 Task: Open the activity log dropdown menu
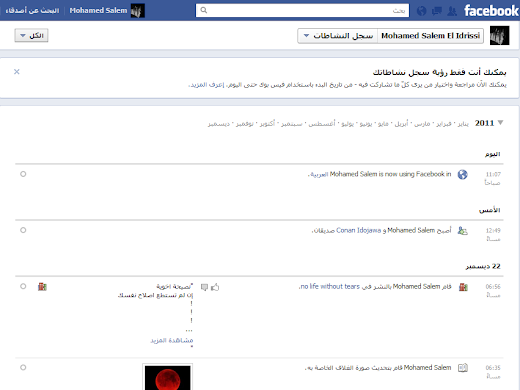pos(338,36)
